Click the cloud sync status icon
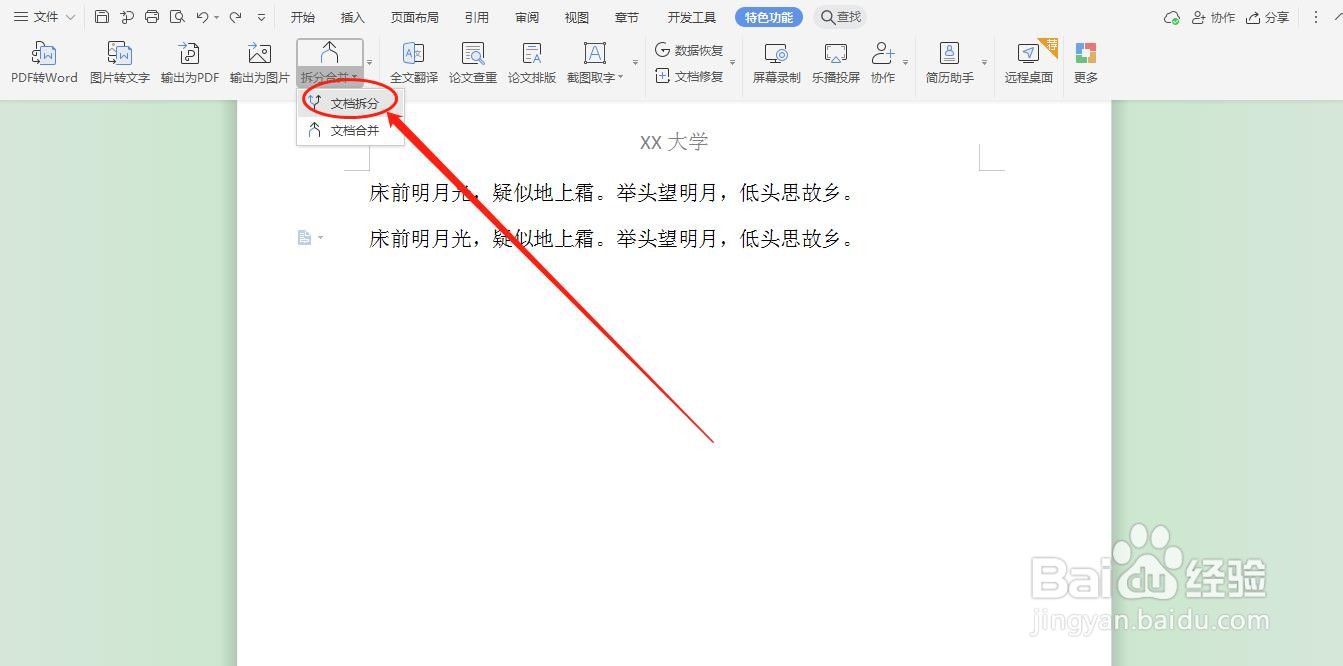Image resolution: width=1343 pixels, height=666 pixels. 1171,17
